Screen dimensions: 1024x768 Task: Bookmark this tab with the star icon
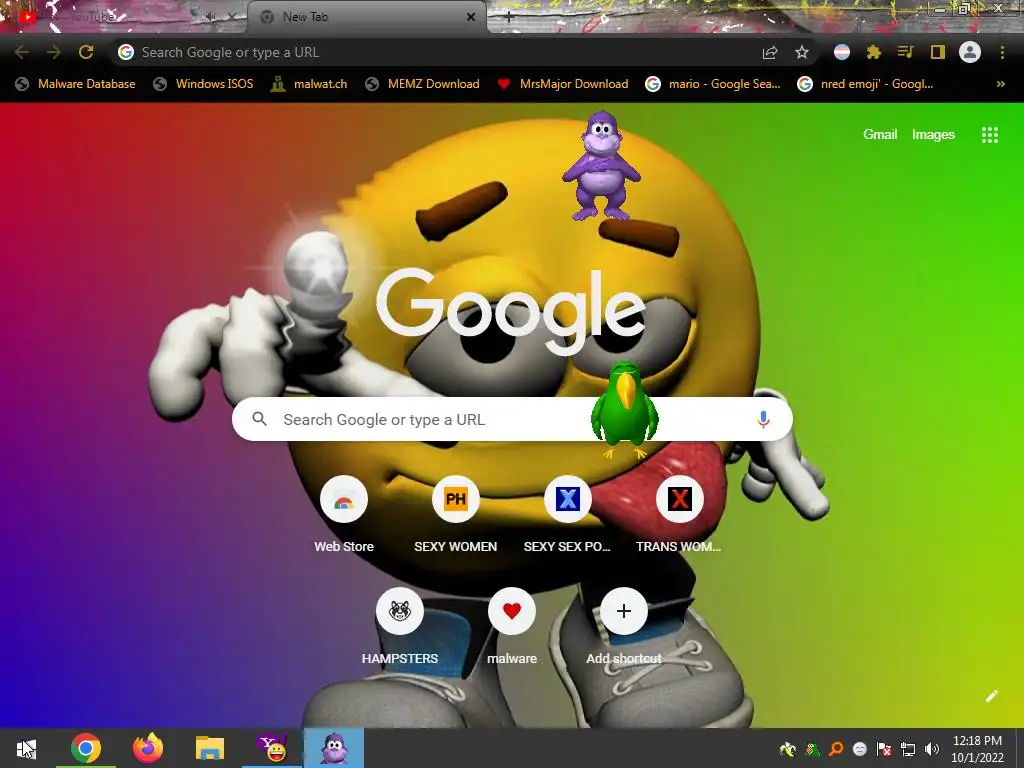(802, 52)
